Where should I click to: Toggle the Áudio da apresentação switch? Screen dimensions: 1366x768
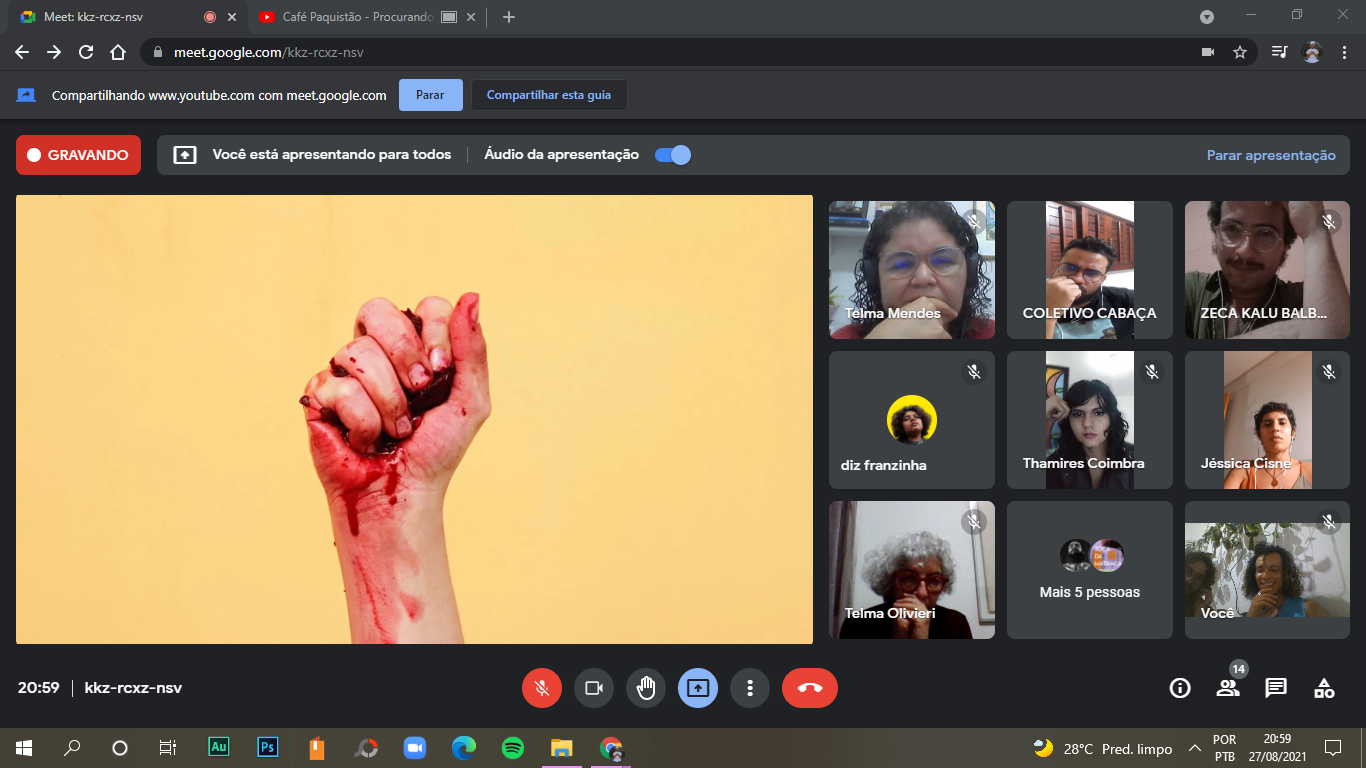point(673,155)
